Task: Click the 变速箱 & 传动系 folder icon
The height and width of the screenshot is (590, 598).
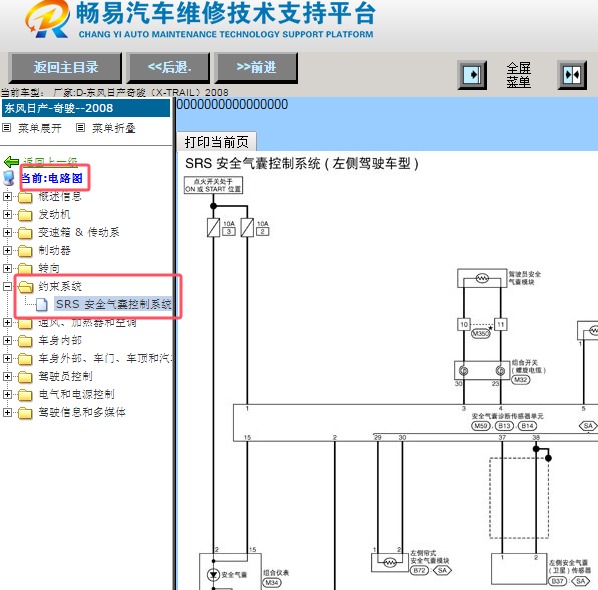Action: click(25, 233)
